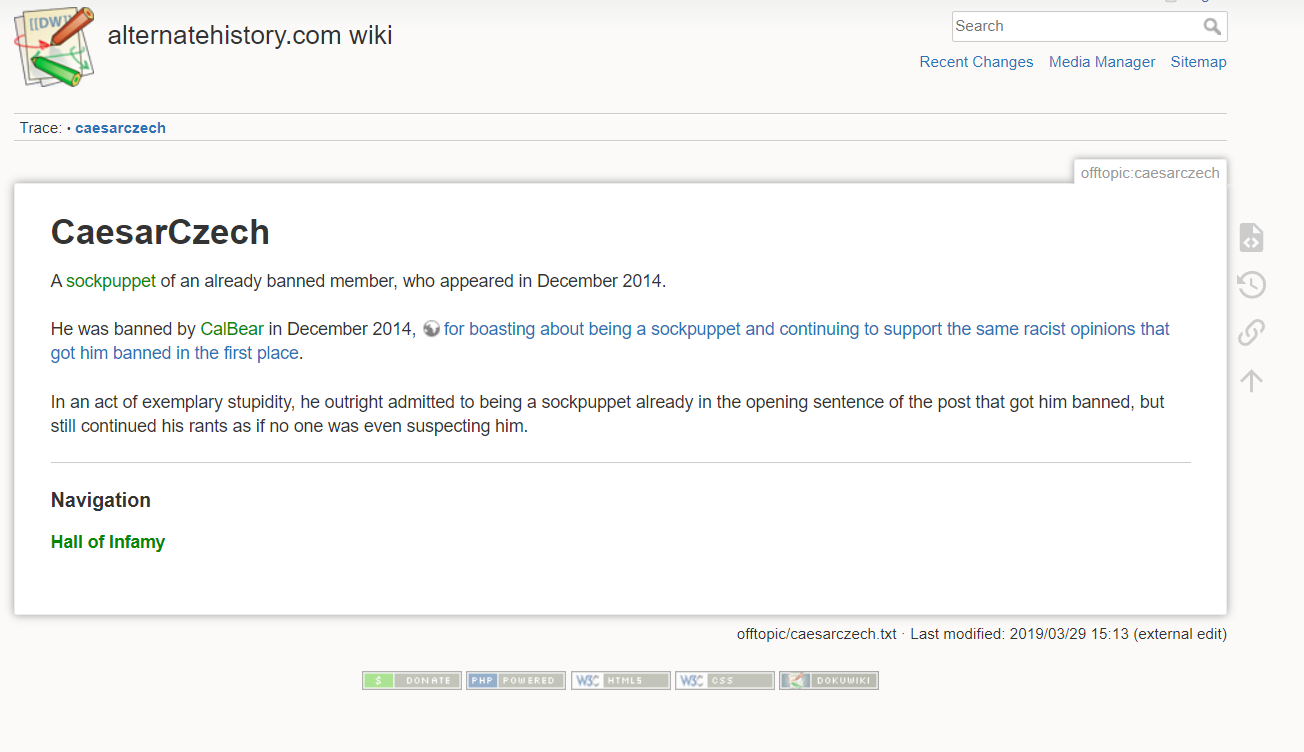Click the DokuWiki badge in footer
Image resolution: width=1304 pixels, height=752 pixels.
point(829,681)
